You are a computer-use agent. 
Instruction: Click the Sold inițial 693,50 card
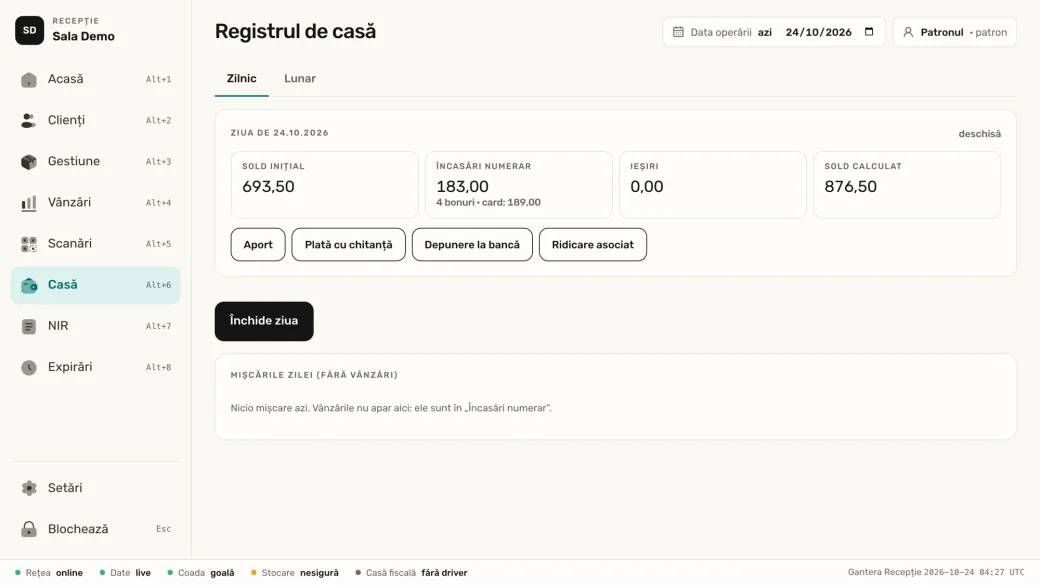tap(324, 184)
